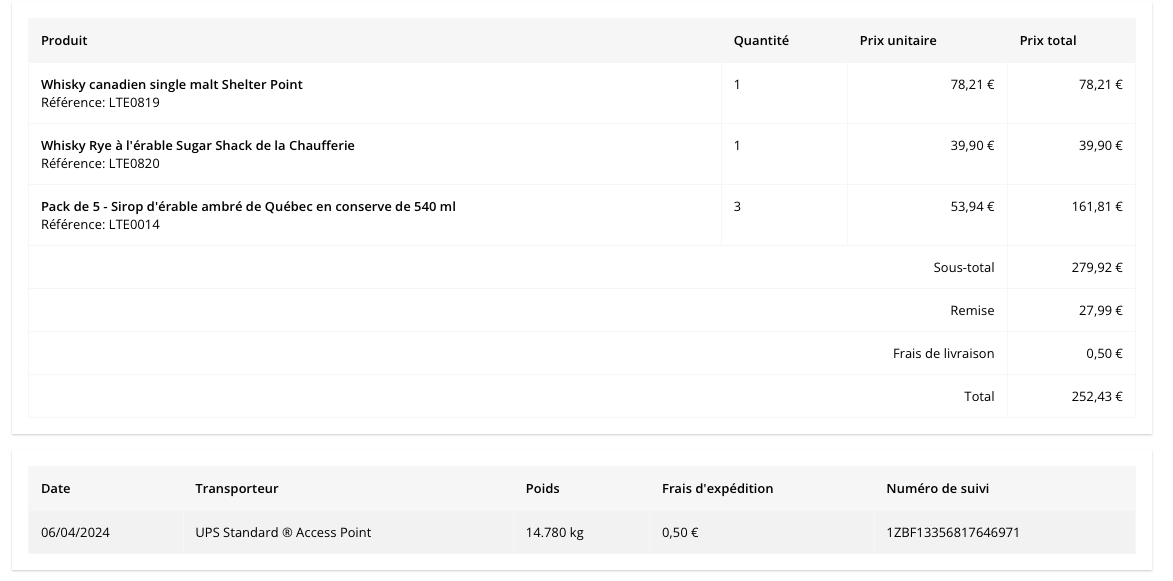Click the Whisky canadien single malt Shelter Point product
Viewport: 1173px width, 581px height.
click(171, 84)
